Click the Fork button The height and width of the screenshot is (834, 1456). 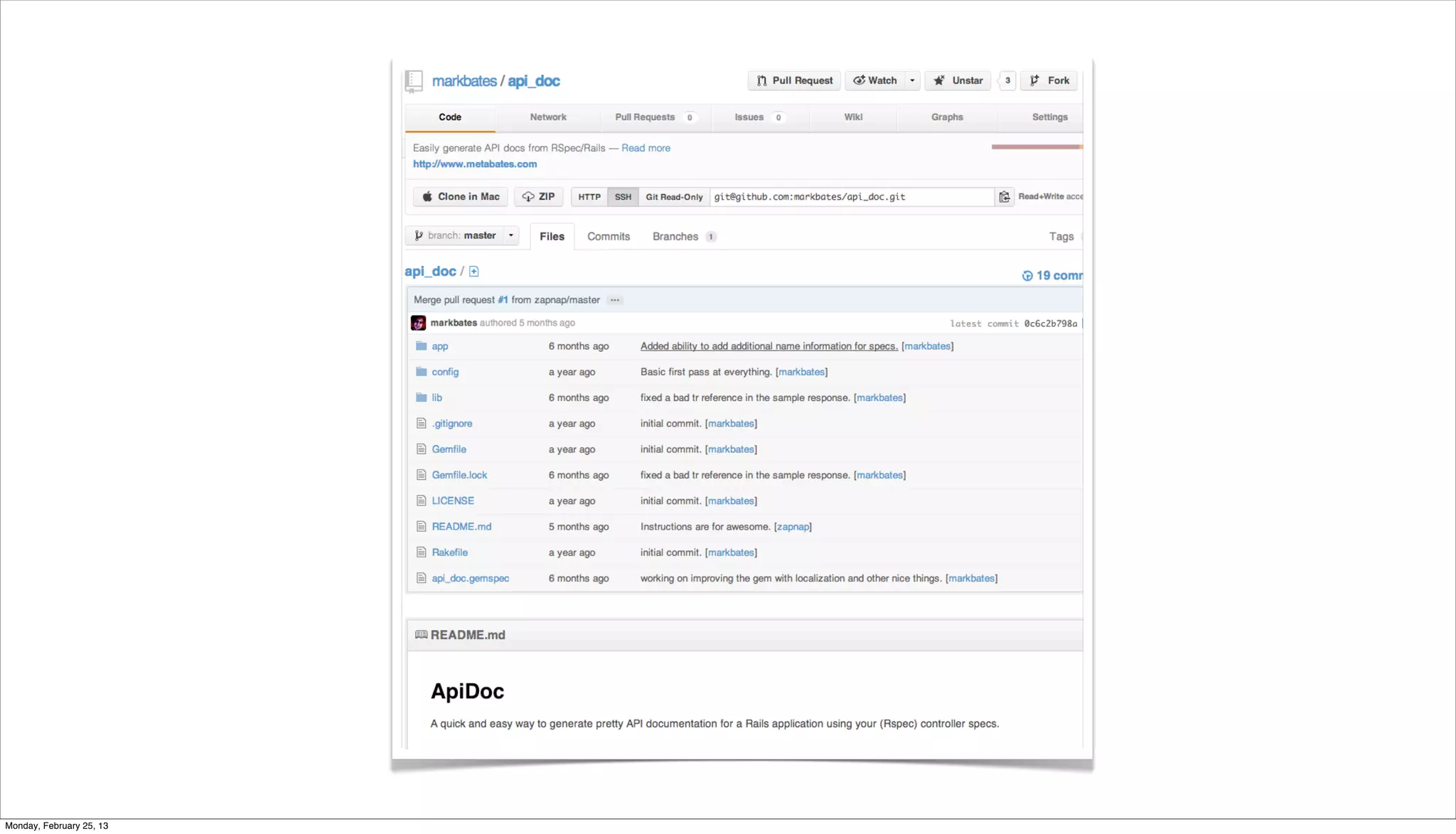pos(1049,80)
